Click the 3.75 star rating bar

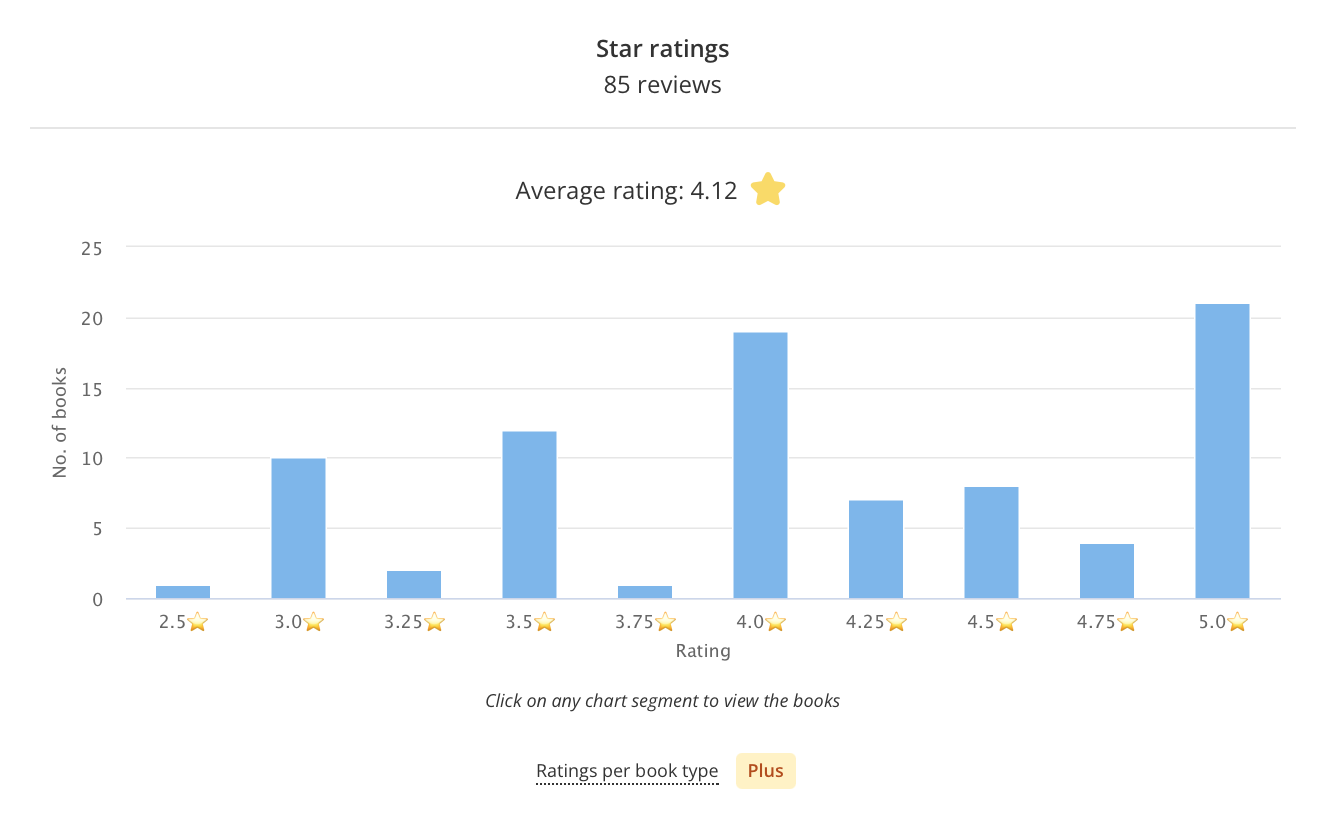pyautogui.click(x=645, y=592)
